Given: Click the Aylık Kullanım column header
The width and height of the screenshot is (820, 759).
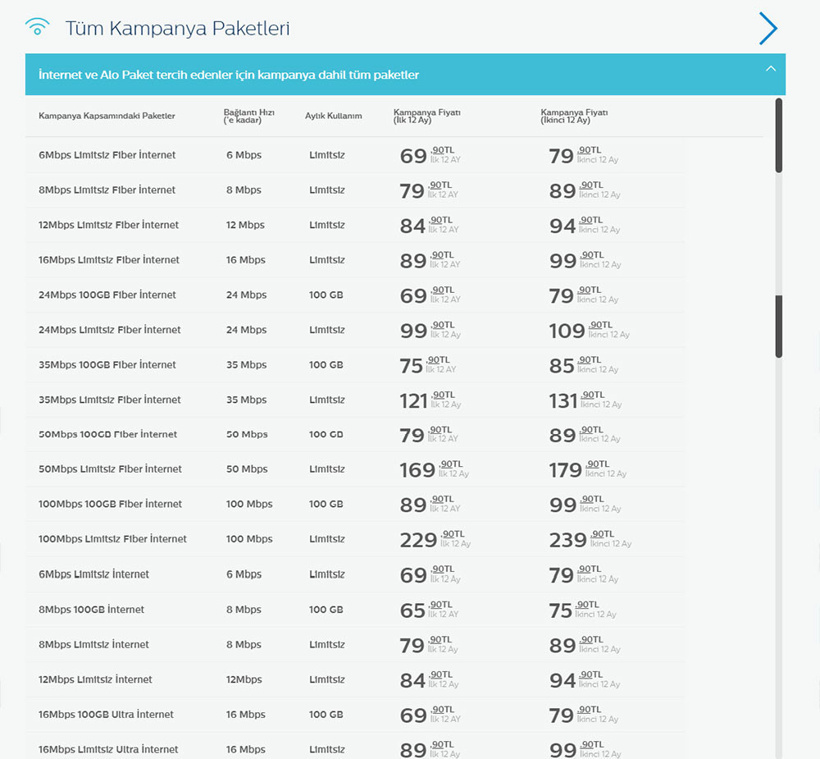Looking at the screenshot, I should [333, 116].
